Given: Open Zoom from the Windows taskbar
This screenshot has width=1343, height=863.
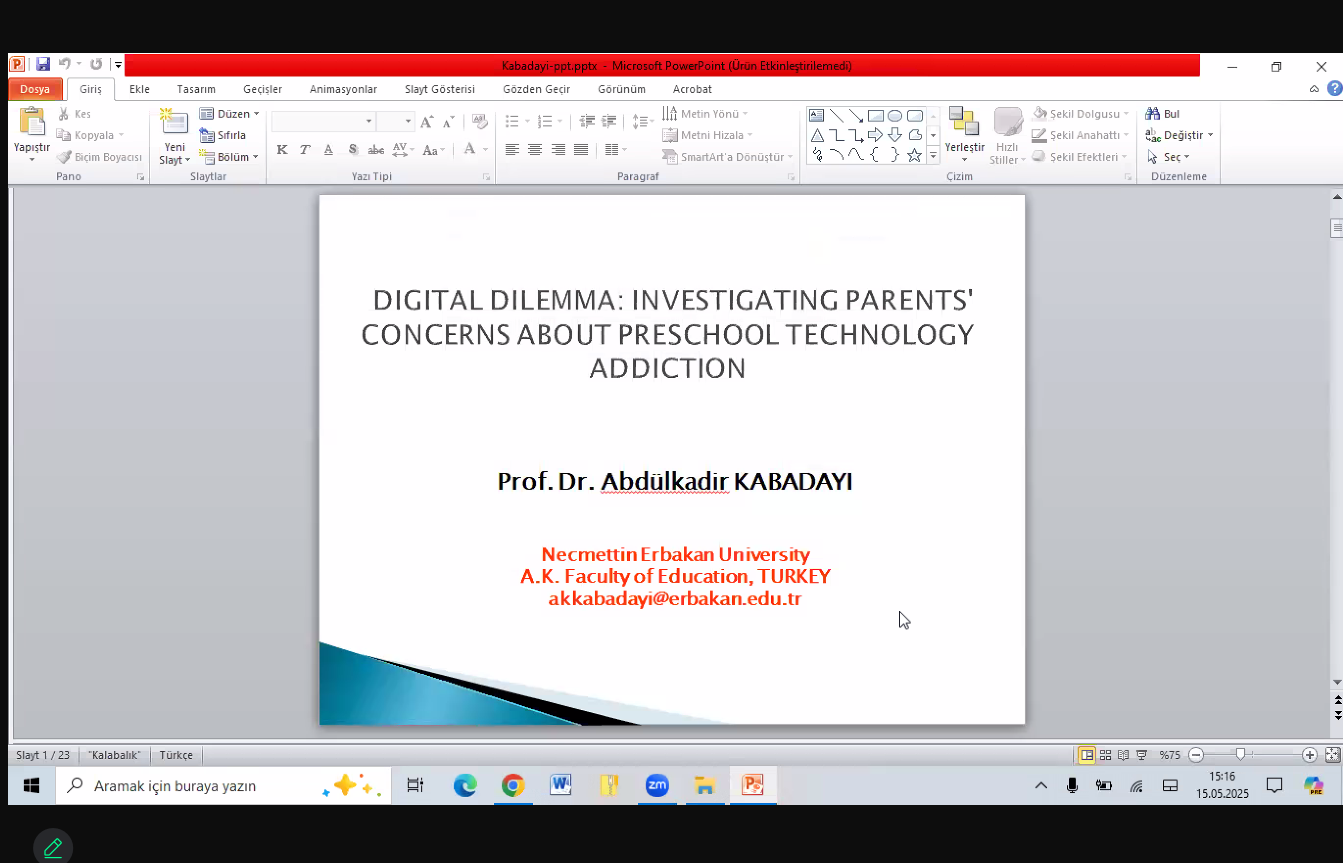Looking at the screenshot, I should click(x=657, y=786).
